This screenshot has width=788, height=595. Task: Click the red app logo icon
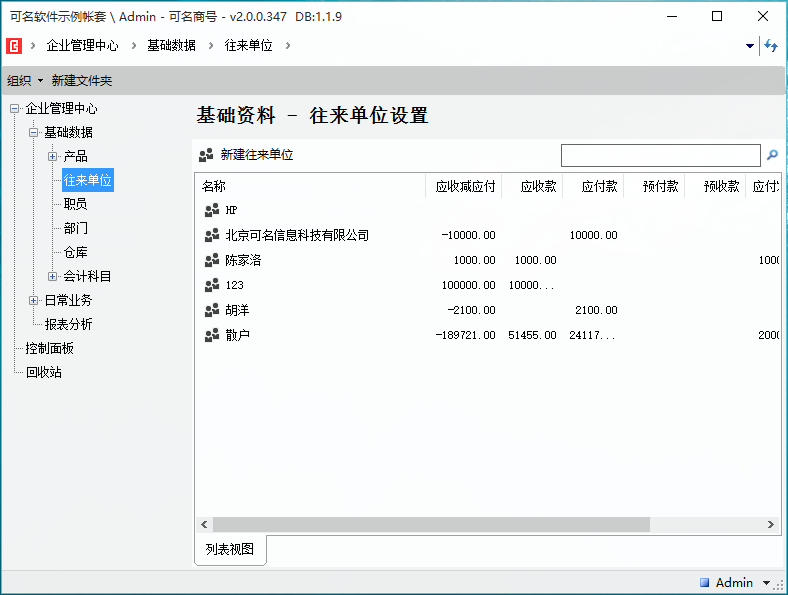point(14,46)
